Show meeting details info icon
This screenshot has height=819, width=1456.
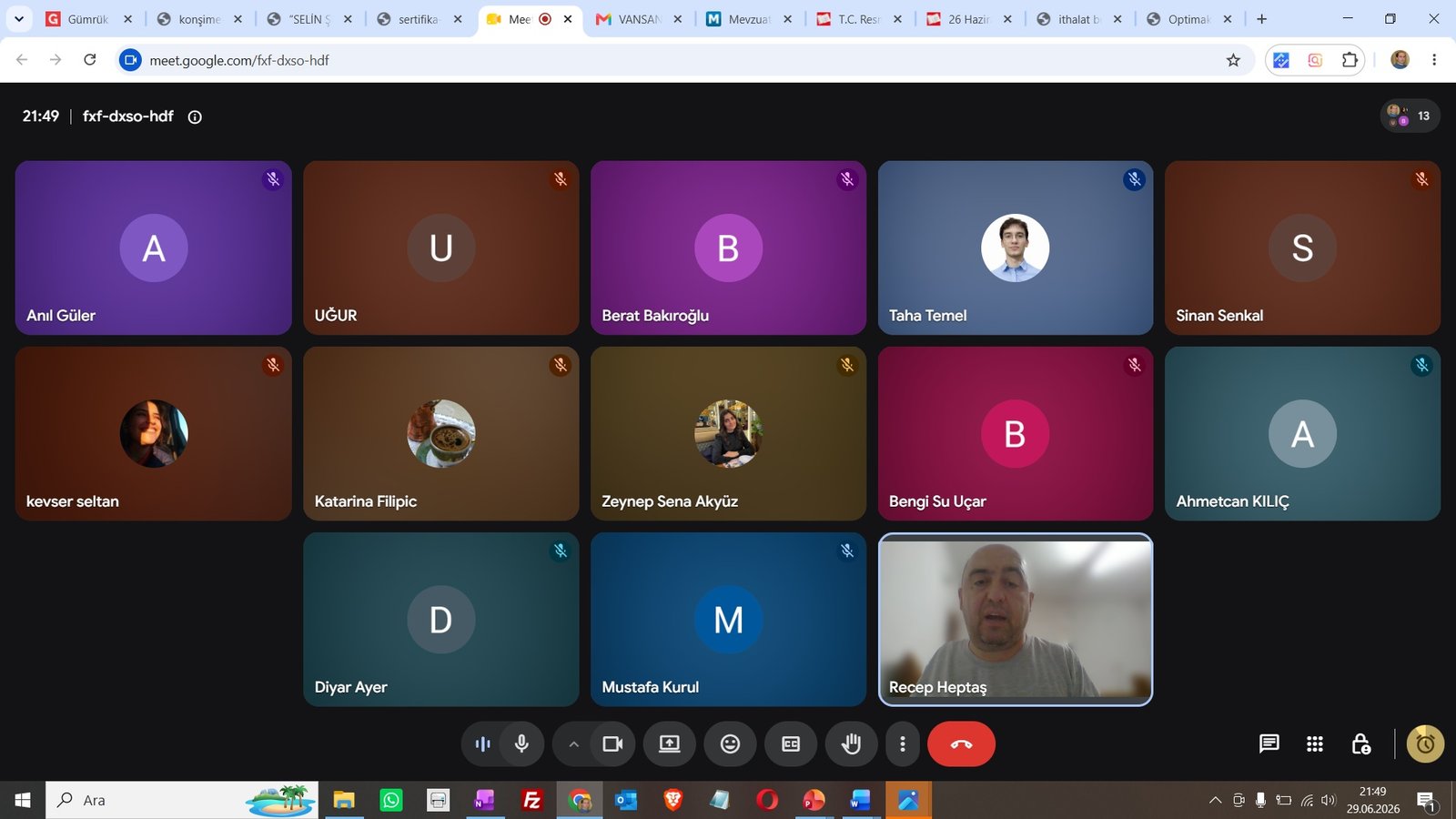[x=195, y=116]
